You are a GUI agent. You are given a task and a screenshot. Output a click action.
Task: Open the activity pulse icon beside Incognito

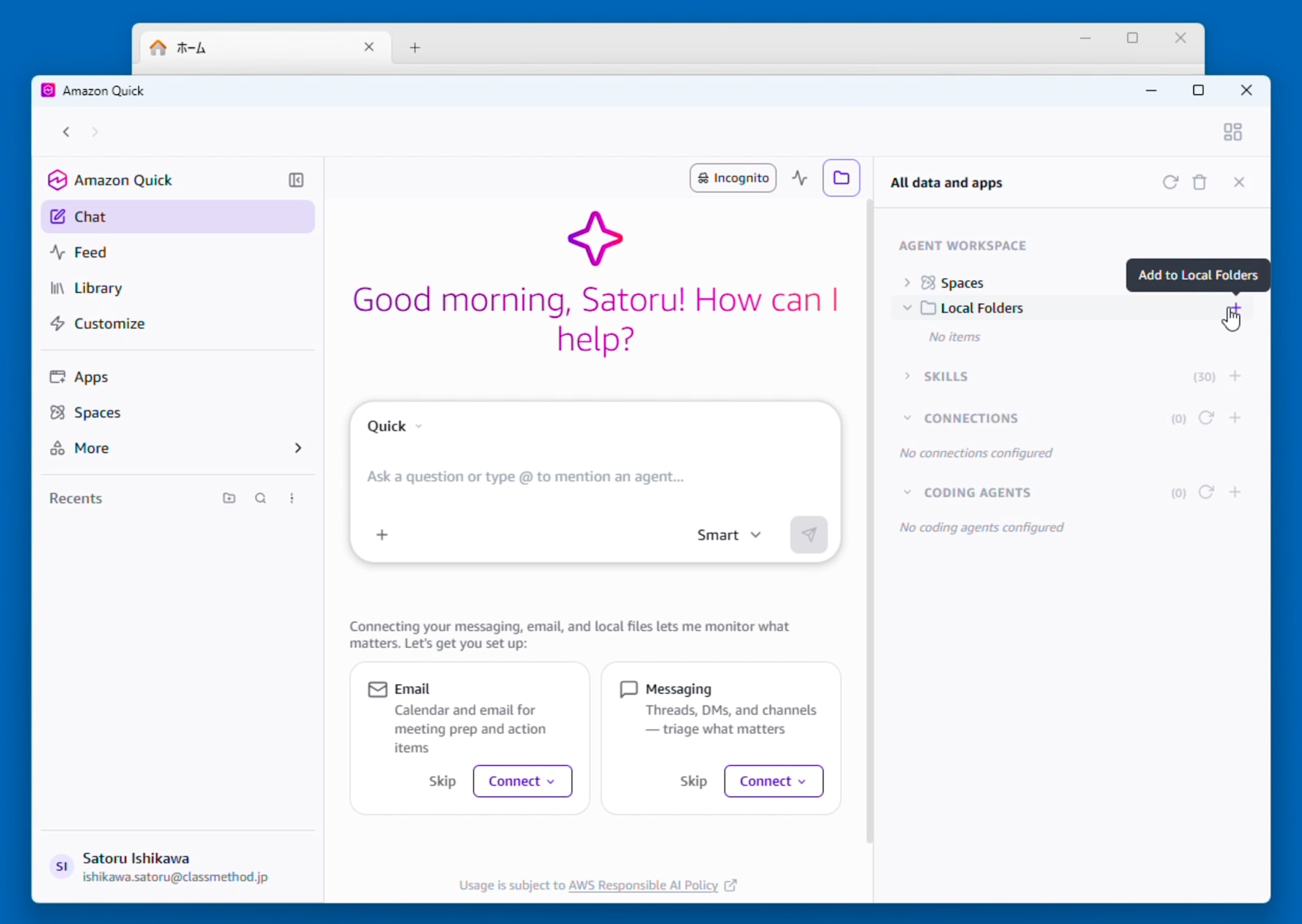[x=800, y=178]
